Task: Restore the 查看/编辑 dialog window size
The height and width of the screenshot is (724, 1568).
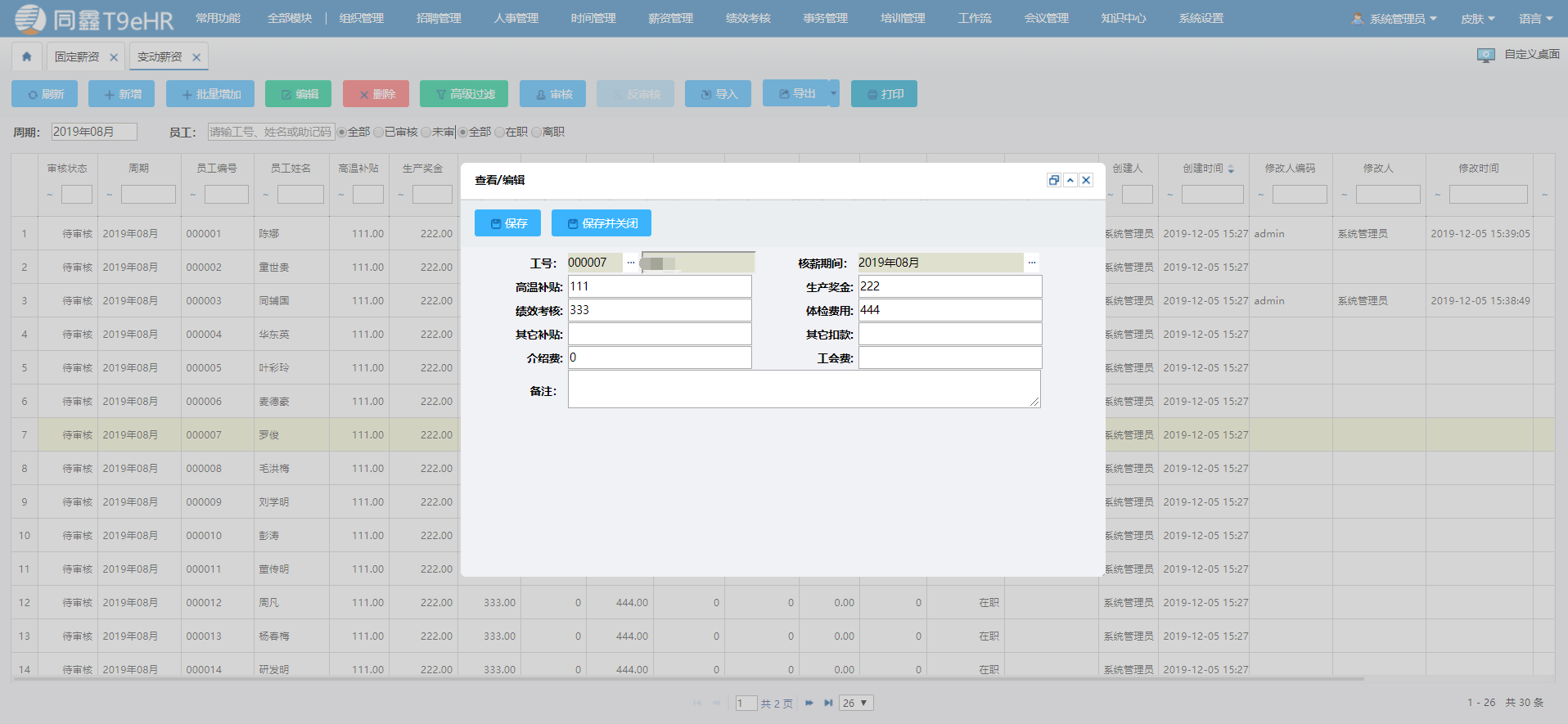Action: [1053, 180]
